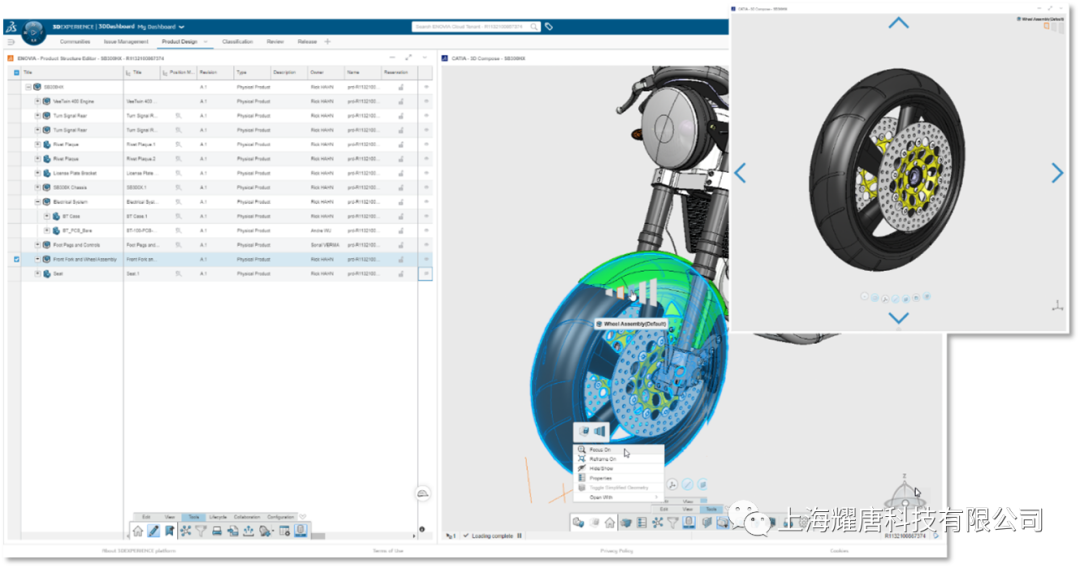Expand the VeeTwin 400 Engine node
Image resolution: width=1080 pixels, height=568 pixels.
[x=38, y=101]
